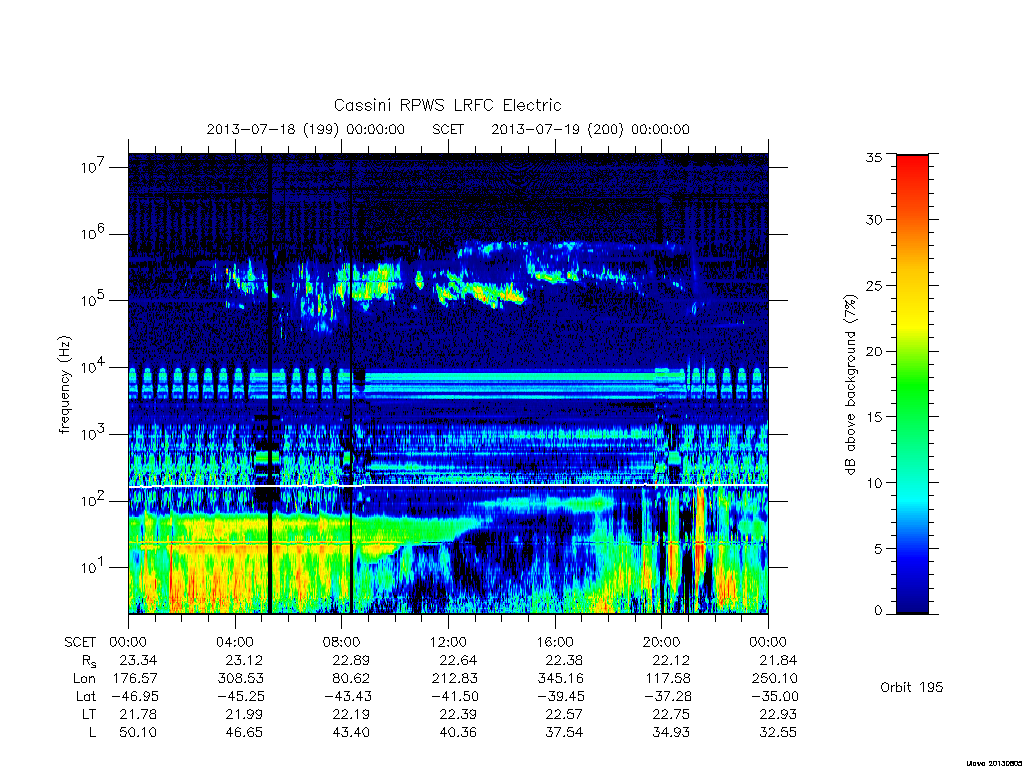Click the Lon value 345.16
Viewport: 1024px width, 768px height.
[x=561, y=678]
